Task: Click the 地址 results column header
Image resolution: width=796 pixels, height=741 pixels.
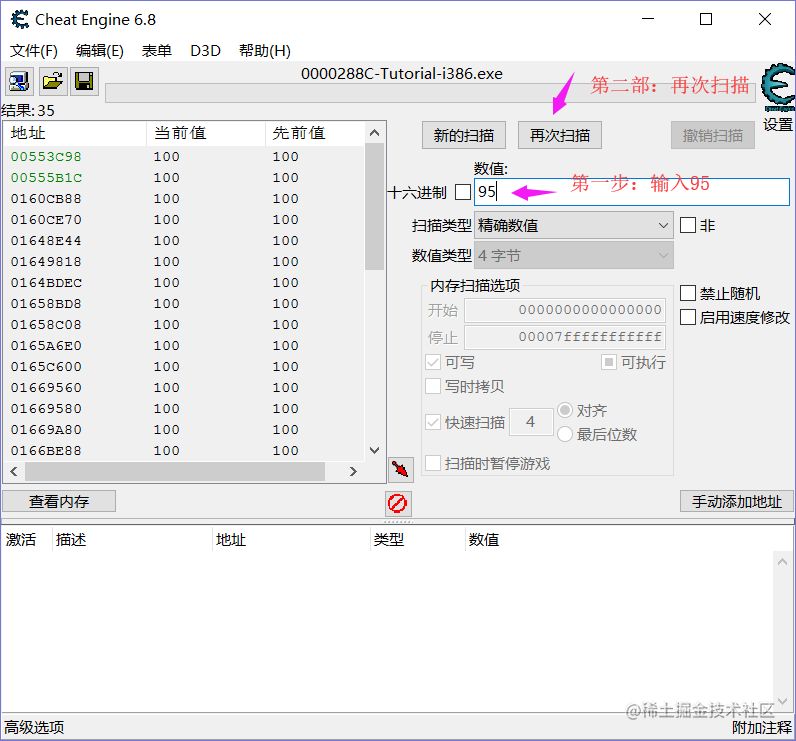Action: [x=75, y=133]
